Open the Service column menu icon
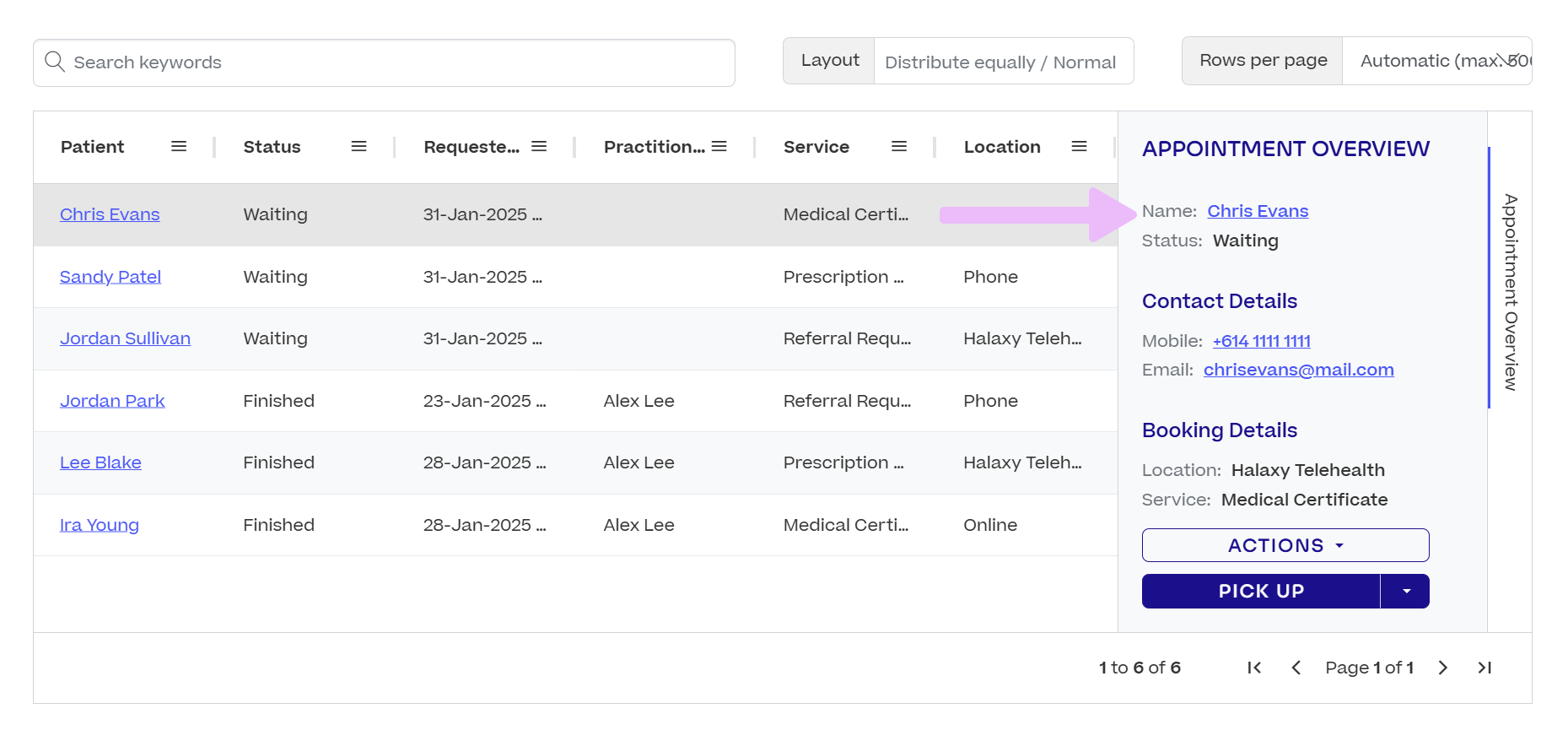Viewport: 1568px width, 741px height. [899, 146]
